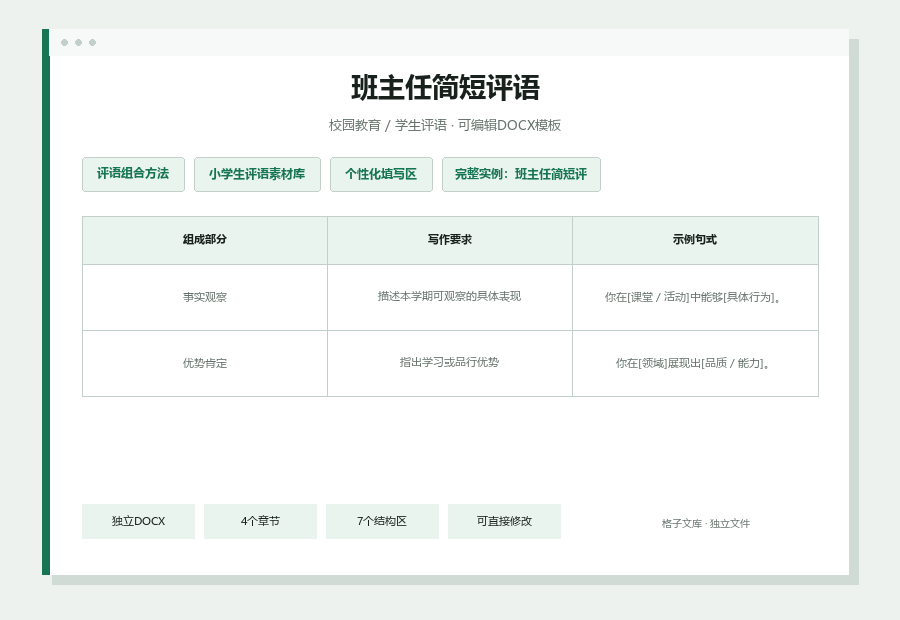
Task: Select the 个性化填写区 tab
Action: coord(381,174)
